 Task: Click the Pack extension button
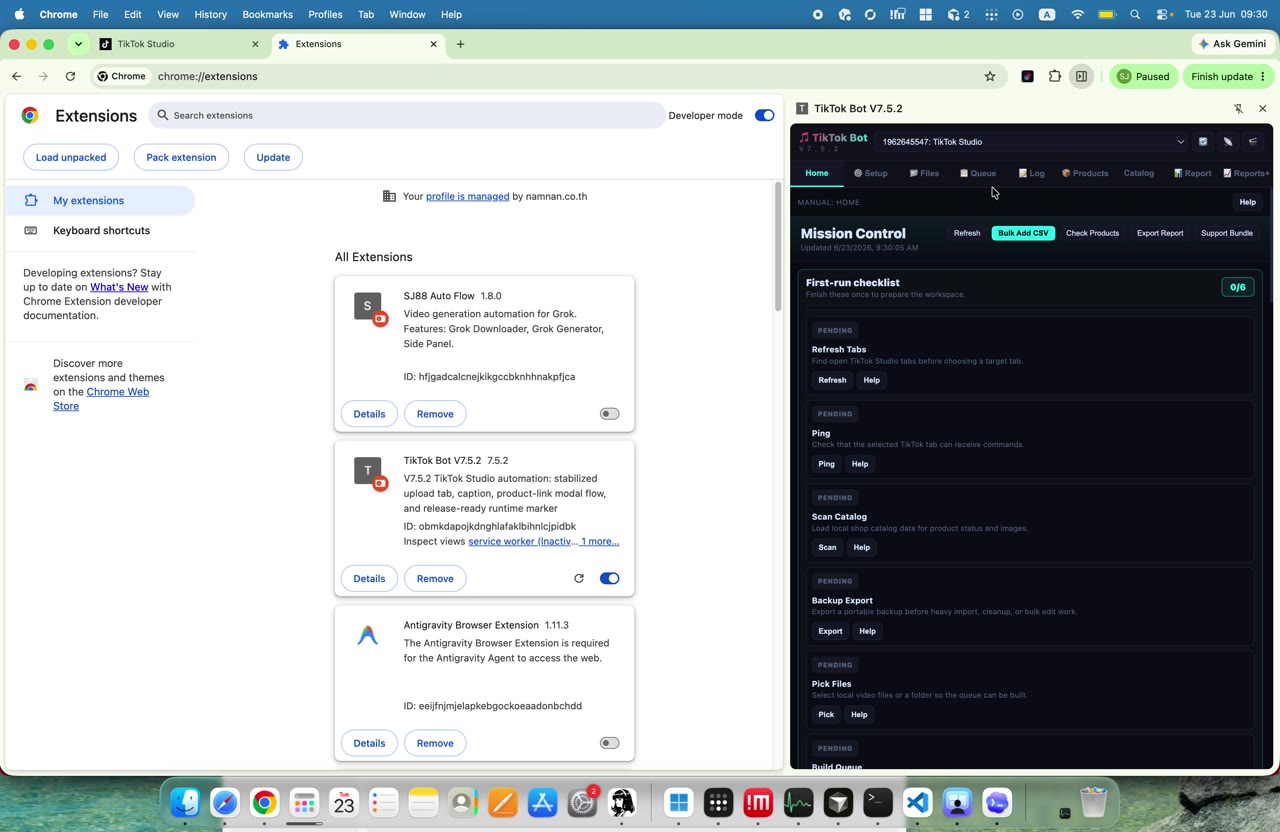coord(181,157)
